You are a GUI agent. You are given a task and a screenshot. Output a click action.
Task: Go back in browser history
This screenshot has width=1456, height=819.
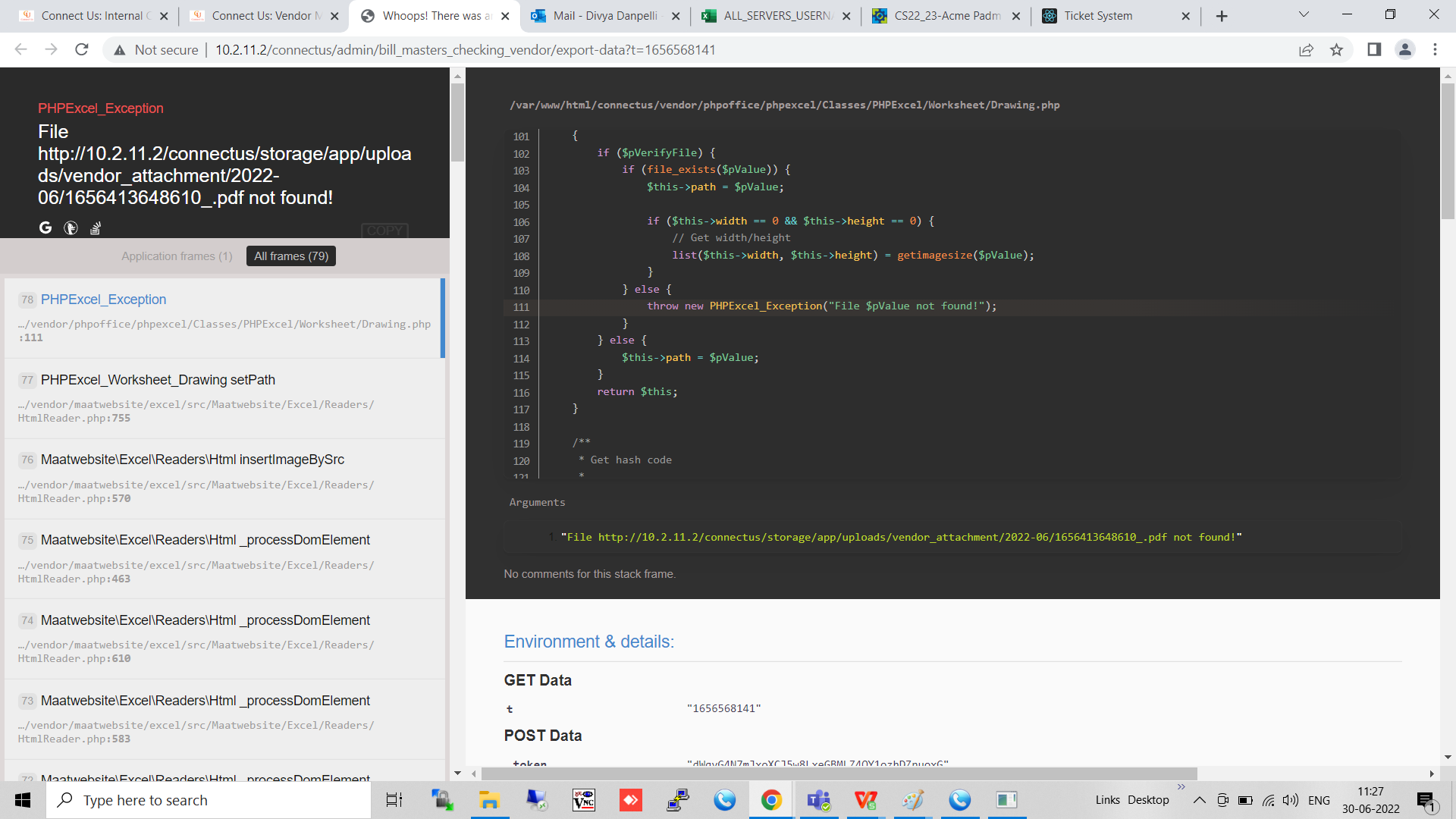tap(20, 49)
